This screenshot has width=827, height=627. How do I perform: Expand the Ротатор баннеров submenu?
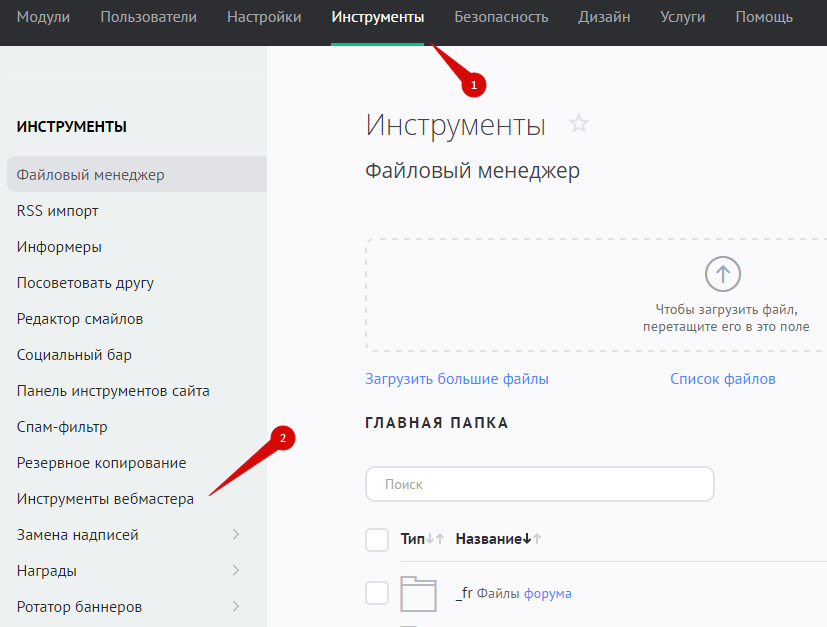point(236,607)
